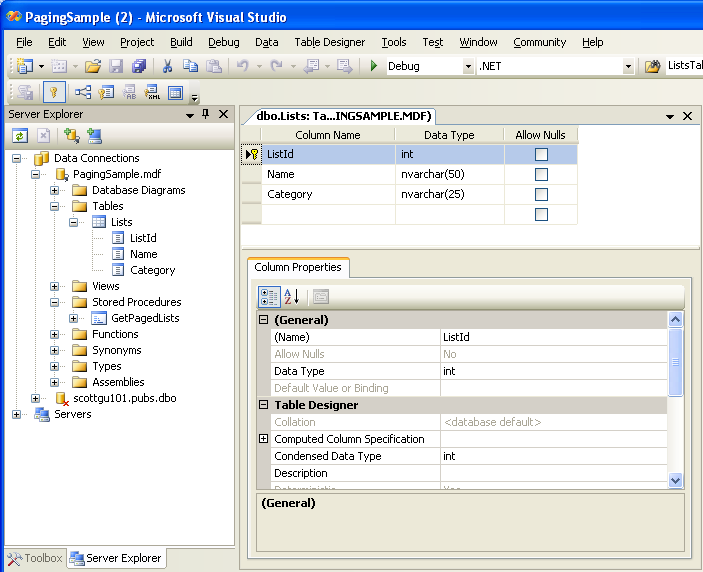Click the New Project toolbar icon

coord(25,66)
